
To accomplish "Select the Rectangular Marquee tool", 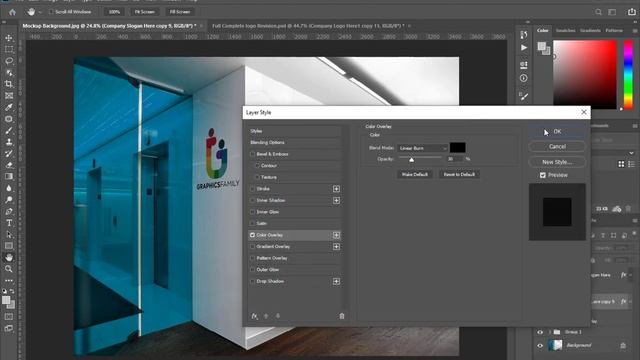I will click(x=9, y=49).
